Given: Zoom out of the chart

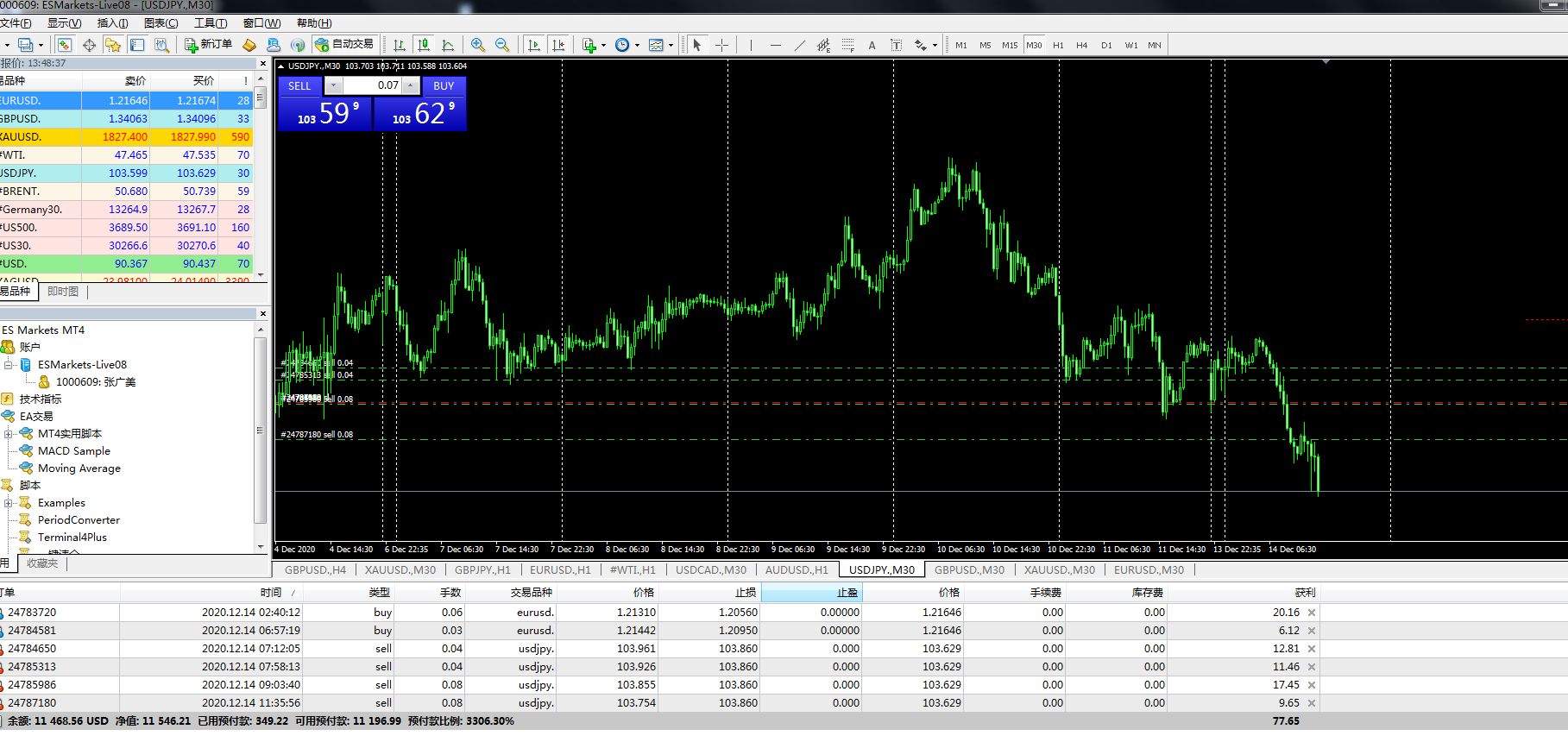Looking at the screenshot, I should coord(502,45).
